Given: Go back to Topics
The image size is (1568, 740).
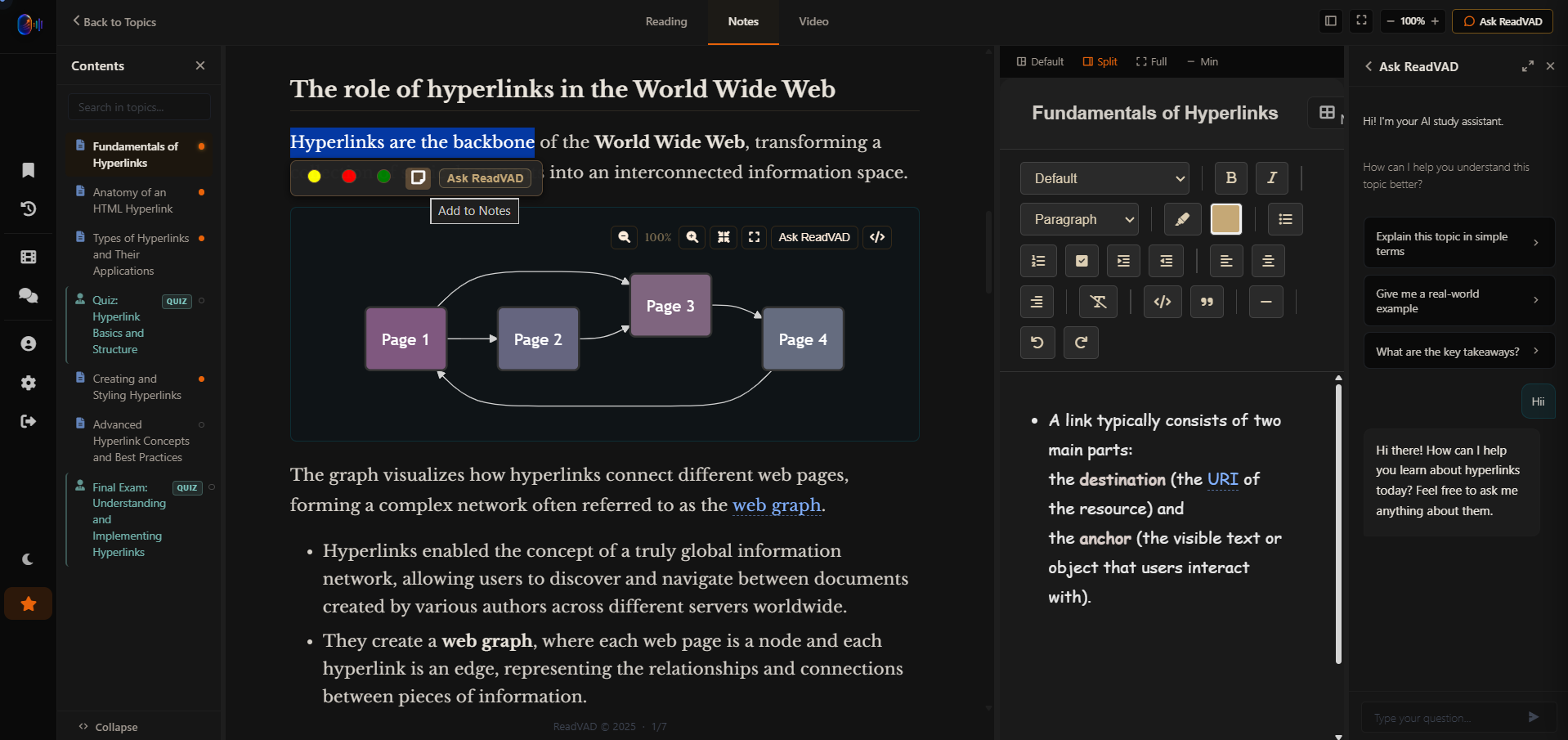Looking at the screenshot, I should (114, 22).
